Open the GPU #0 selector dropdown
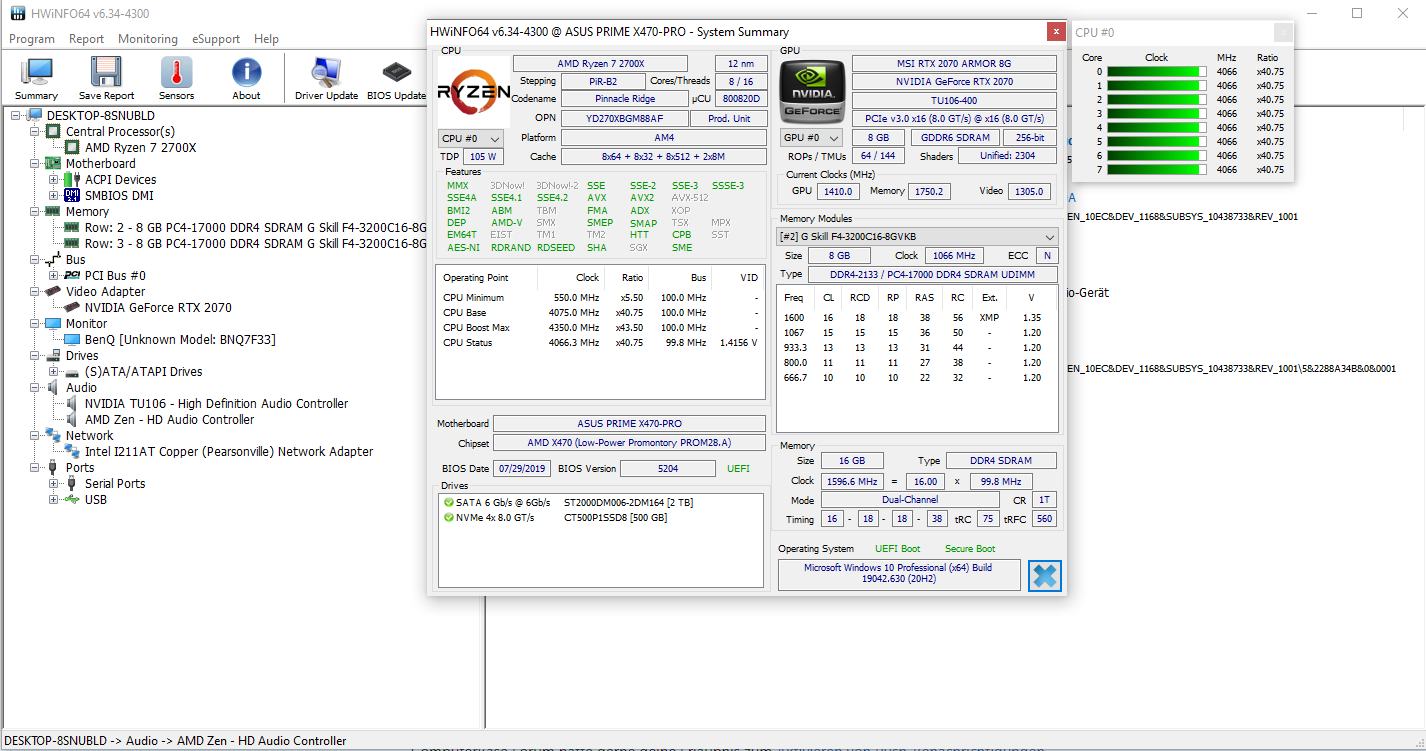 [x=811, y=138]
